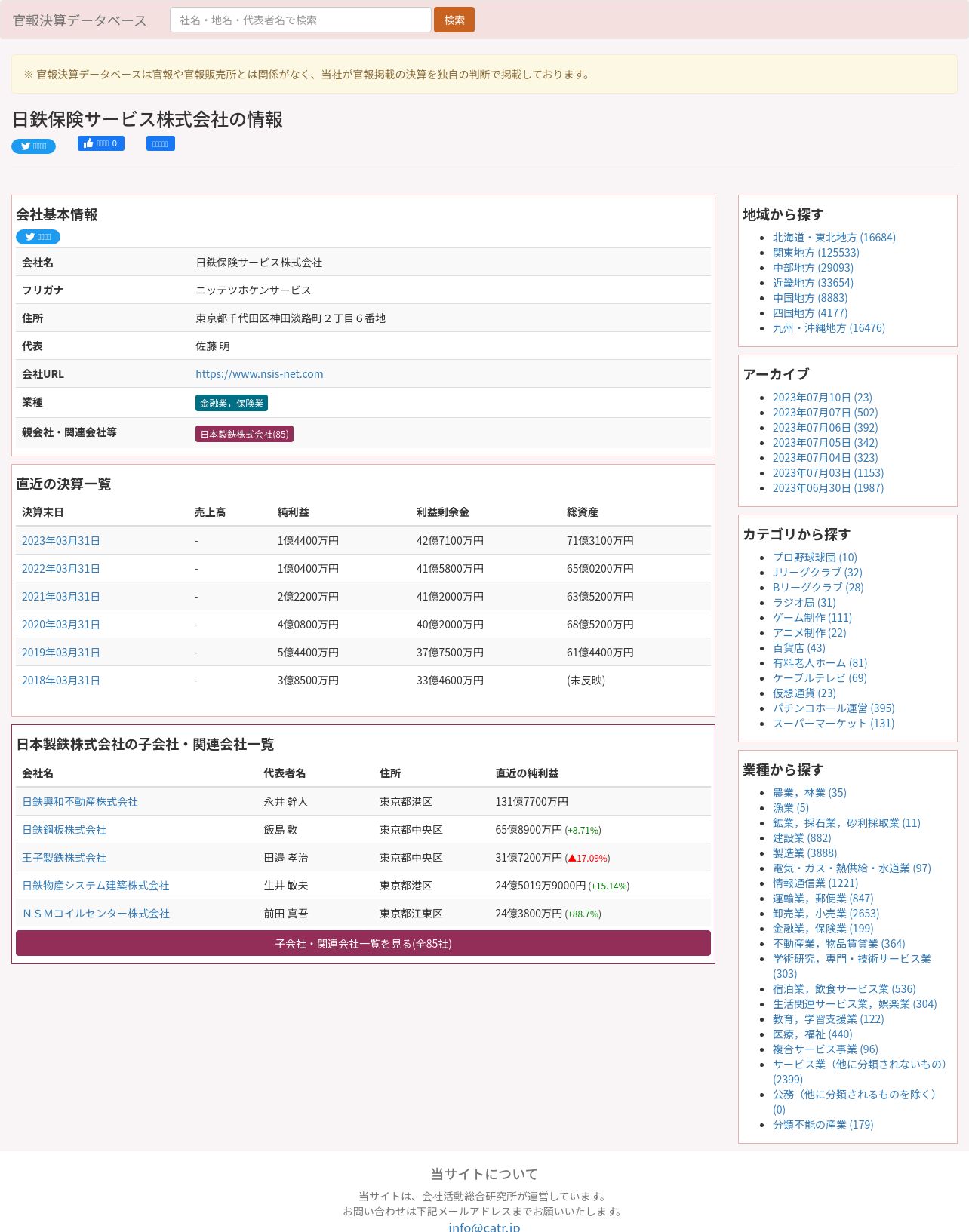
Task: Open スーパーマーケット (131) category
Action: click(x=833, y=724)
